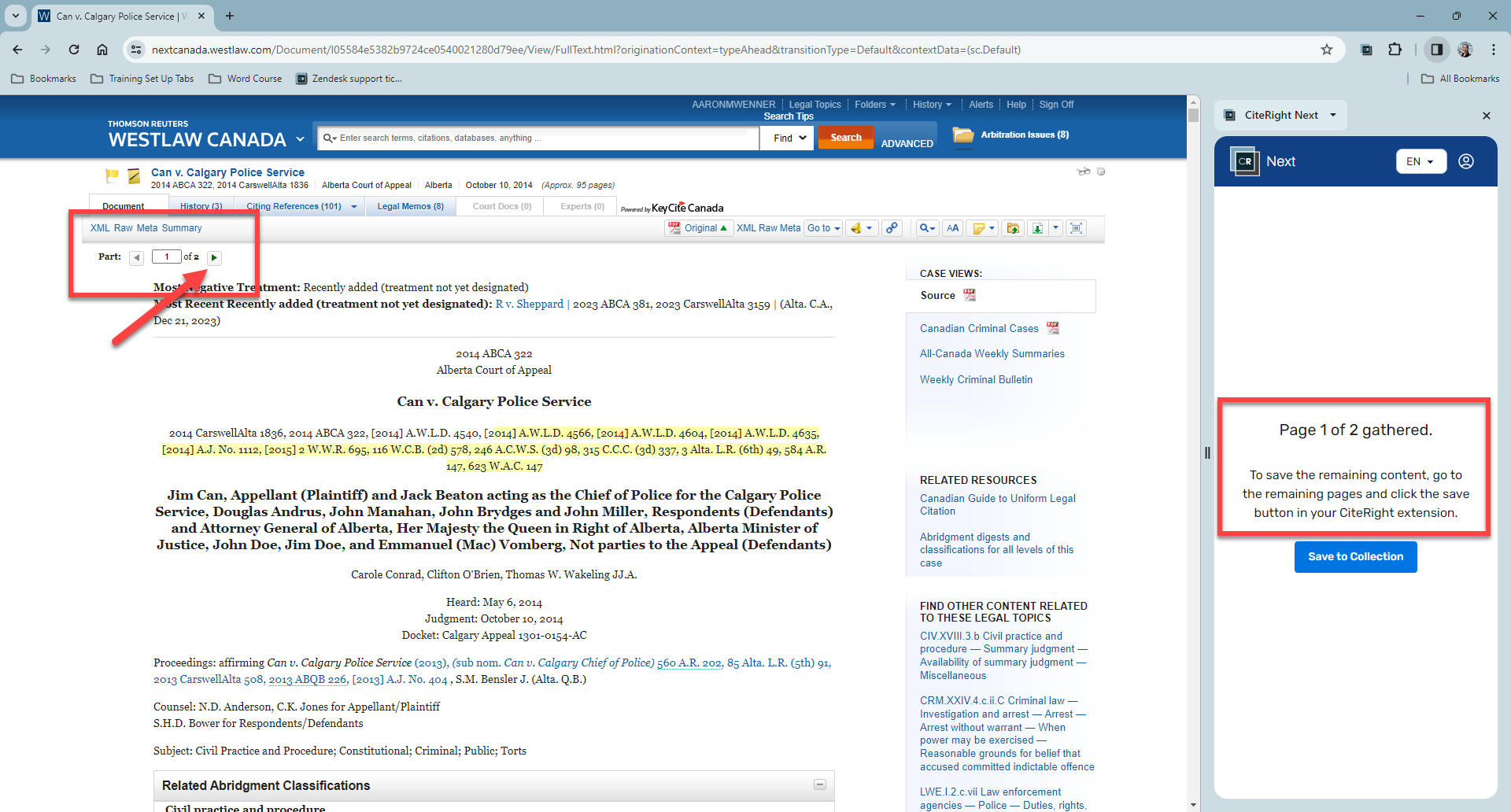Change font size with the AA icon
The width and height of the screenshot is (1511, 812).
pyautogui.click(x=953, y=228)
